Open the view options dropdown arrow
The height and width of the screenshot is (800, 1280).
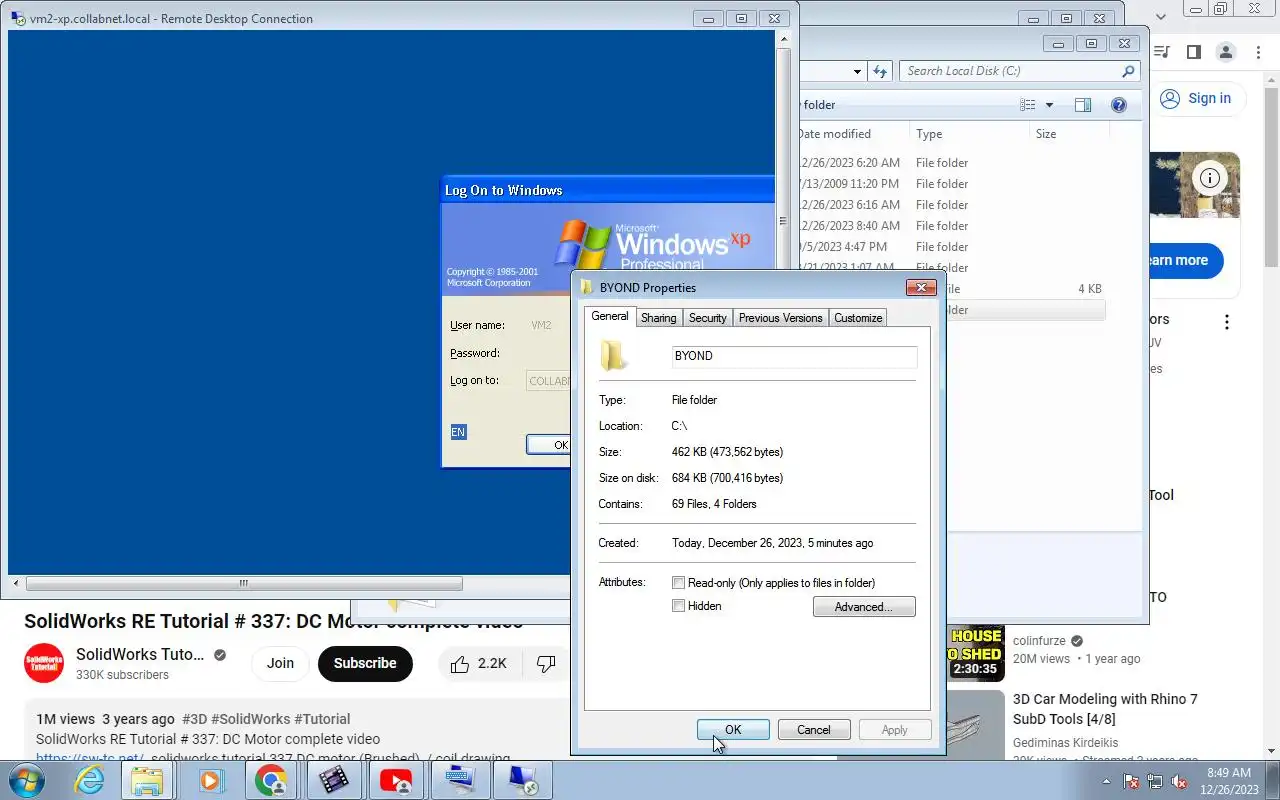coord(1049,105)
